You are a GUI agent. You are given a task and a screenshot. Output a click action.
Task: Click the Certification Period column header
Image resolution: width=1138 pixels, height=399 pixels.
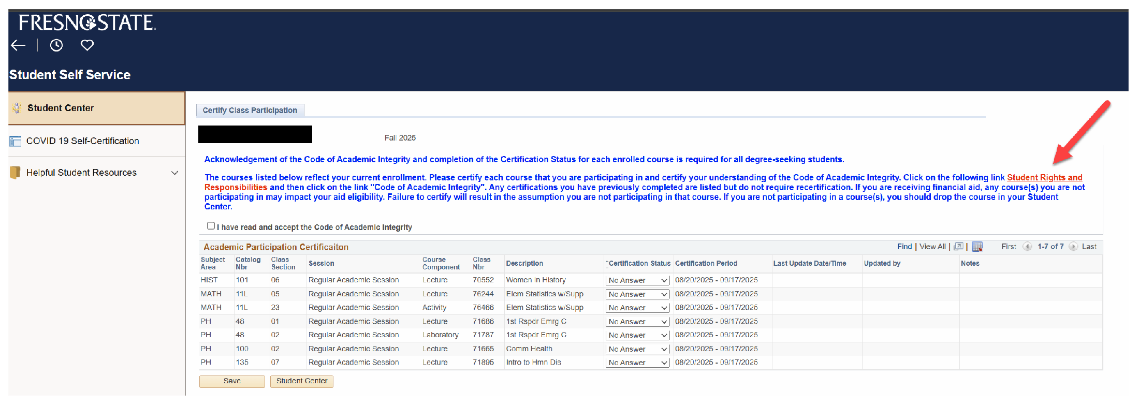tap(706, 263)
